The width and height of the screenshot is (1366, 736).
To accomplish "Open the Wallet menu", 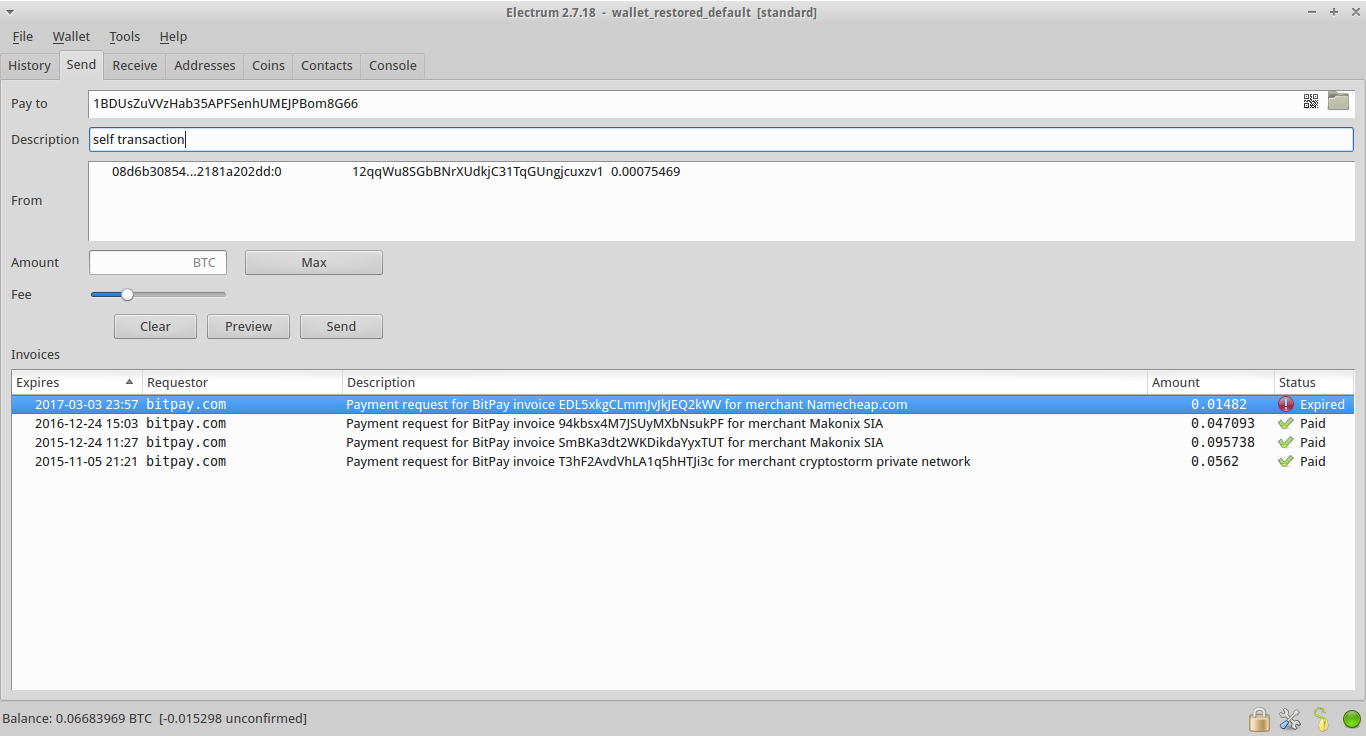I will pyautogui.click(x=71, y=37).
